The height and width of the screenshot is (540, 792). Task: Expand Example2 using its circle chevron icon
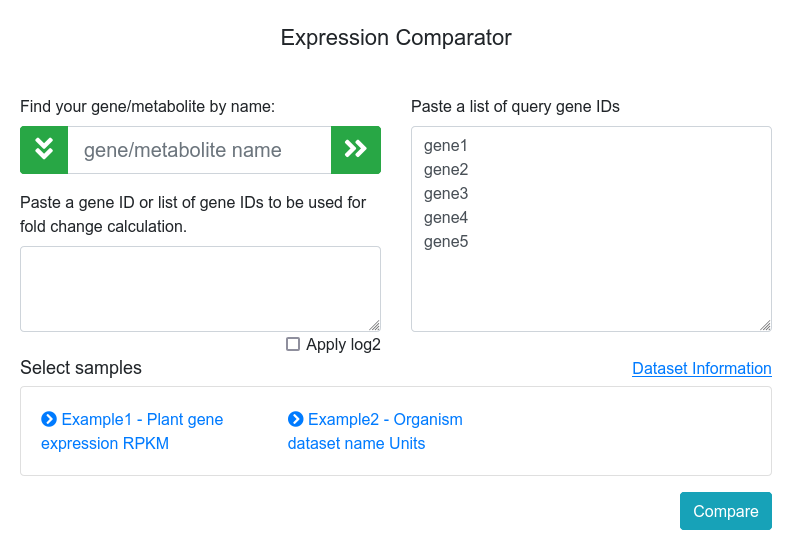point(296,419)
